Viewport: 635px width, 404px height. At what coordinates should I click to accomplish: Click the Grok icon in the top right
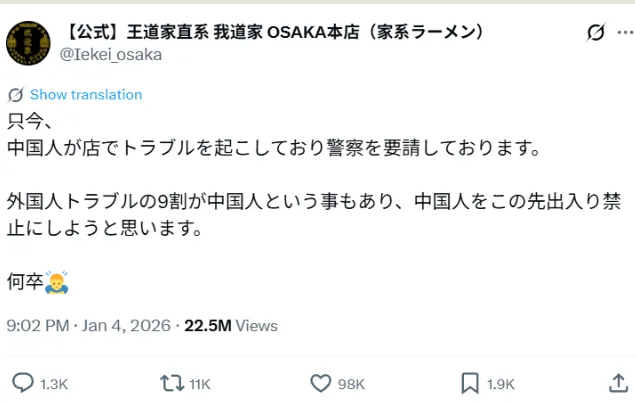[595, 33]
